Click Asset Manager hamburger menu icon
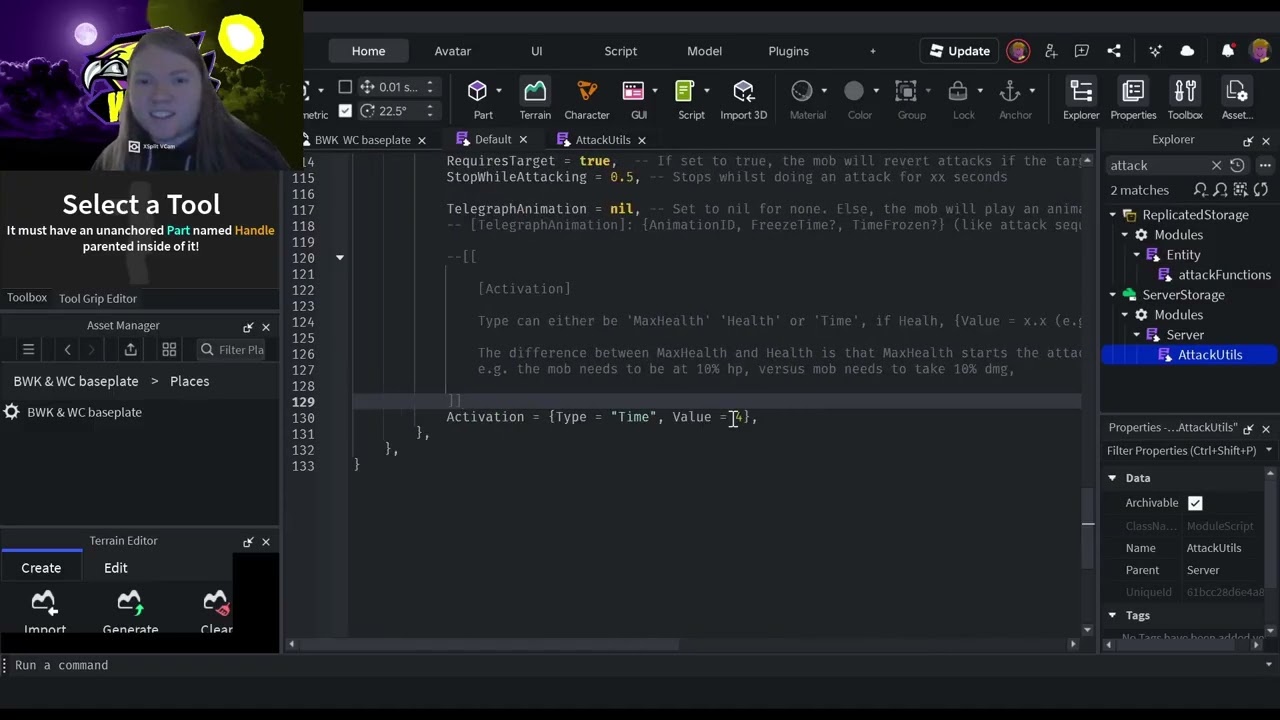 pos(28,349)
